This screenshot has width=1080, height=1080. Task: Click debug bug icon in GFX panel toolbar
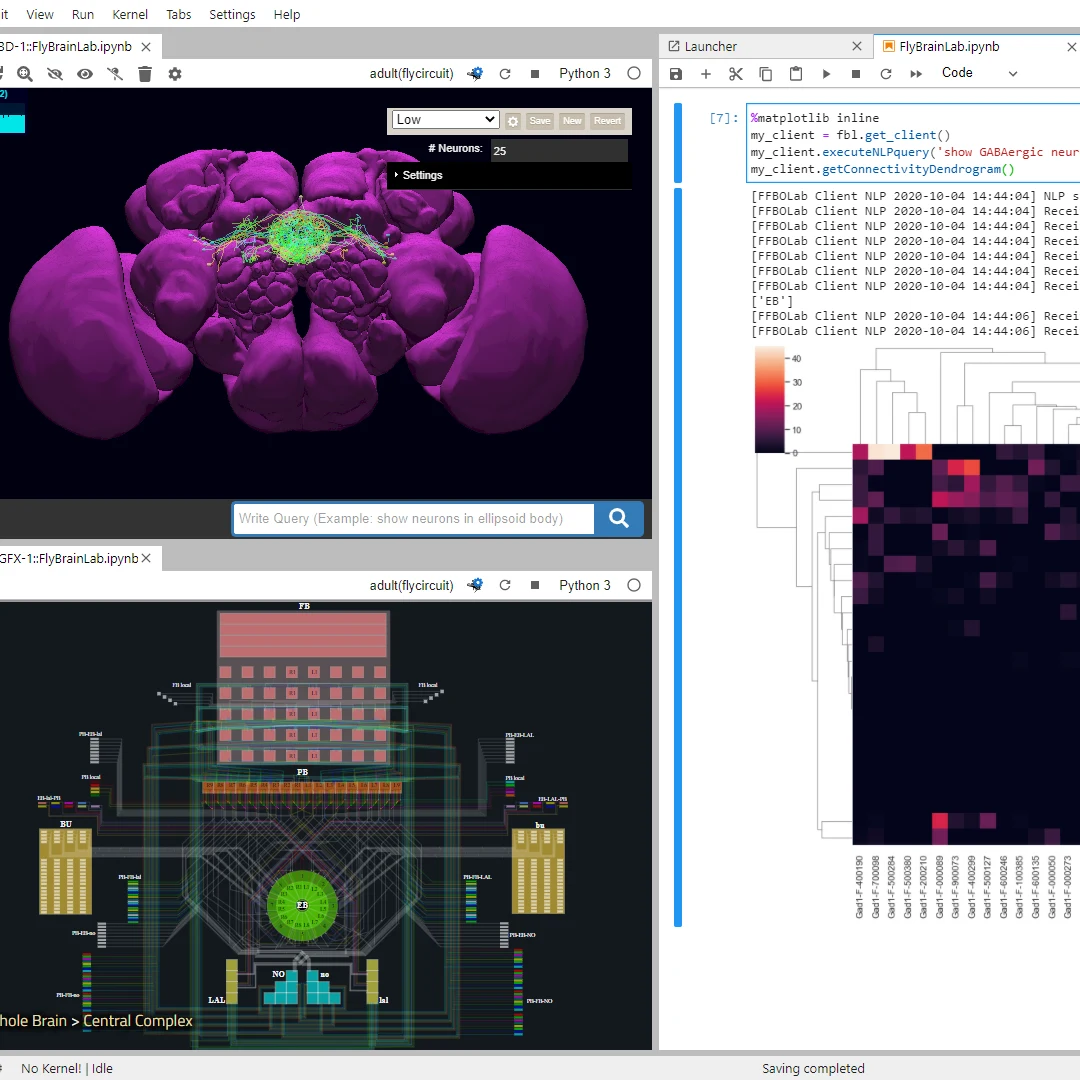pyautogui.click(x=475, y=585)
